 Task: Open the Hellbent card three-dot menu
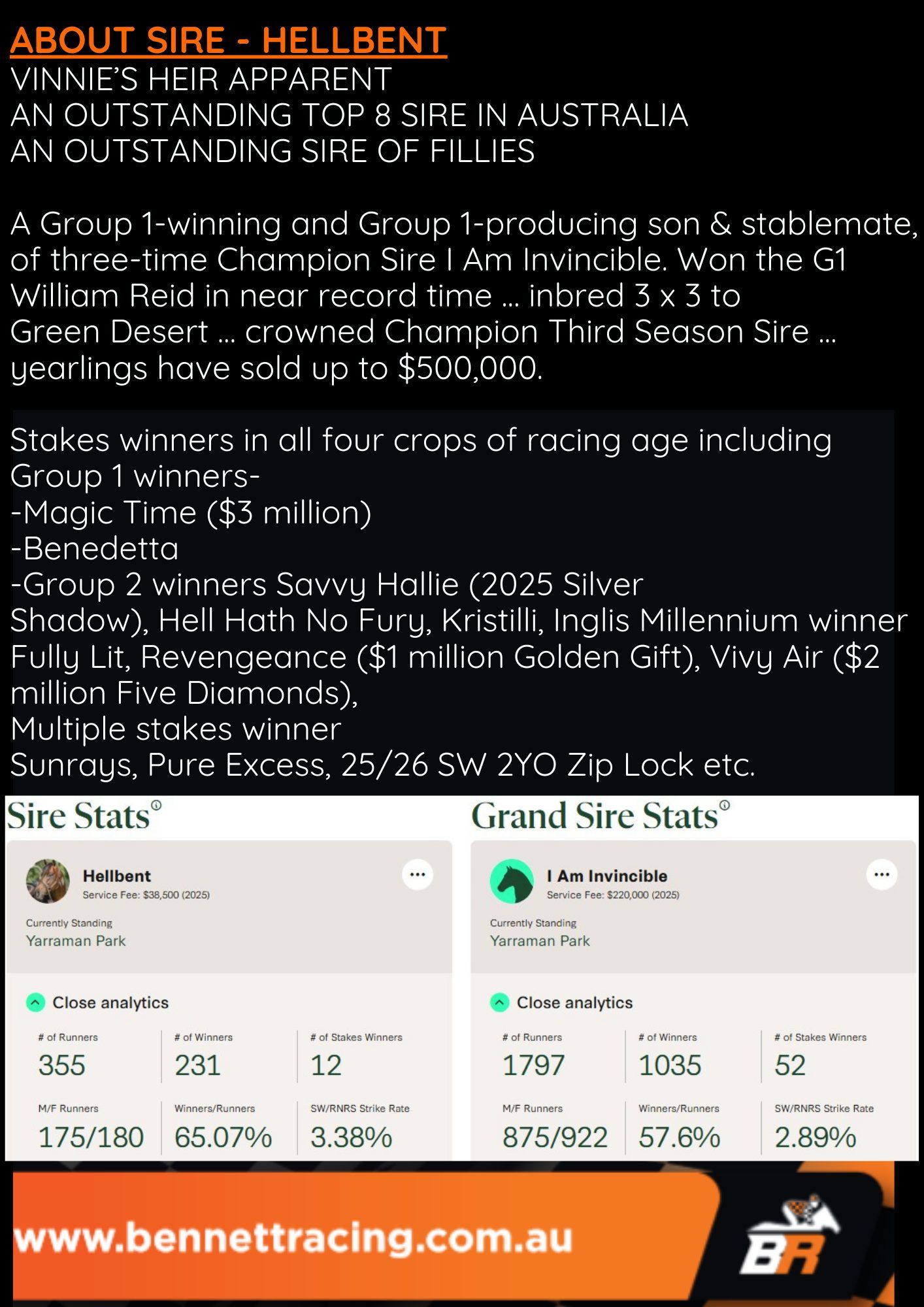(418, 874)
